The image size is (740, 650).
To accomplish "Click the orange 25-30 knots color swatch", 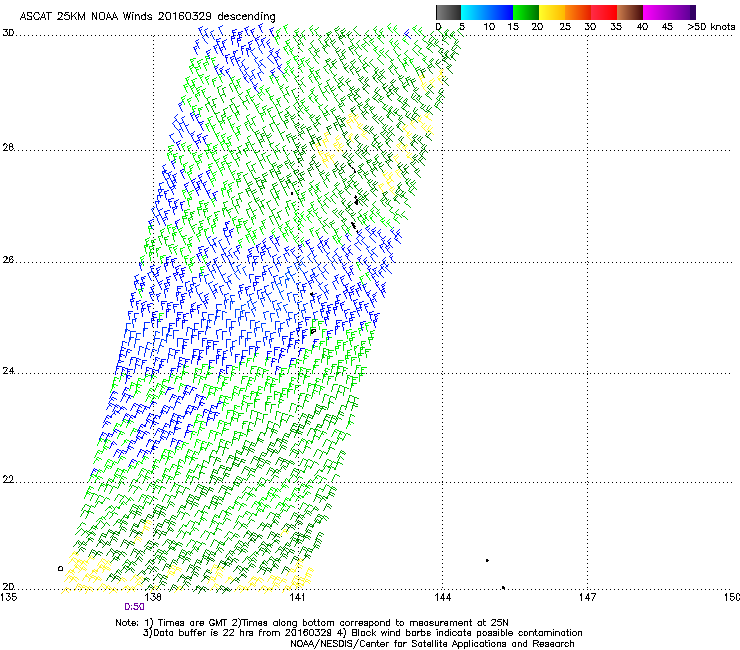I will point(578,12).
